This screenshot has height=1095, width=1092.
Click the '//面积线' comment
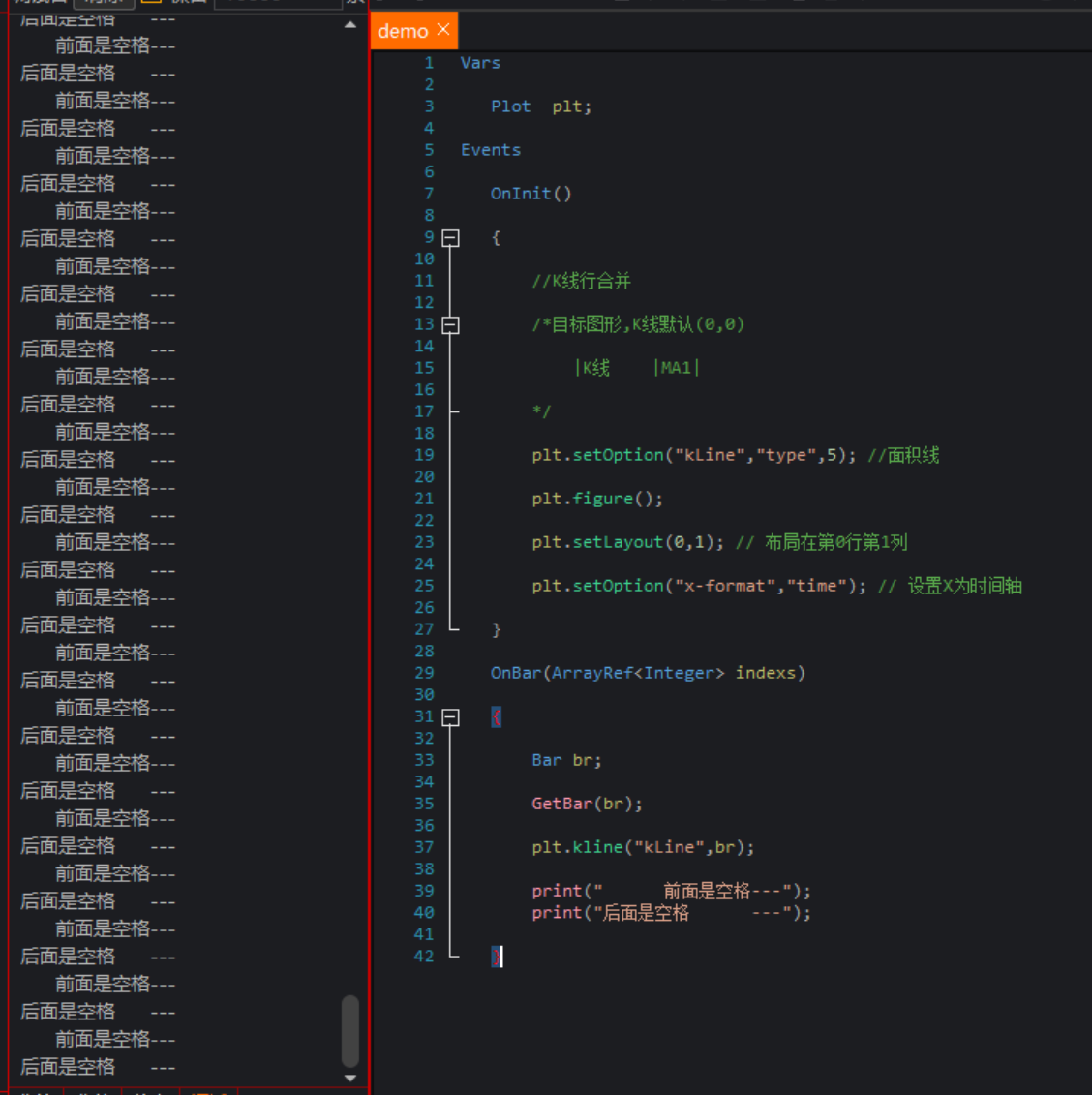[x=903, y=455]
